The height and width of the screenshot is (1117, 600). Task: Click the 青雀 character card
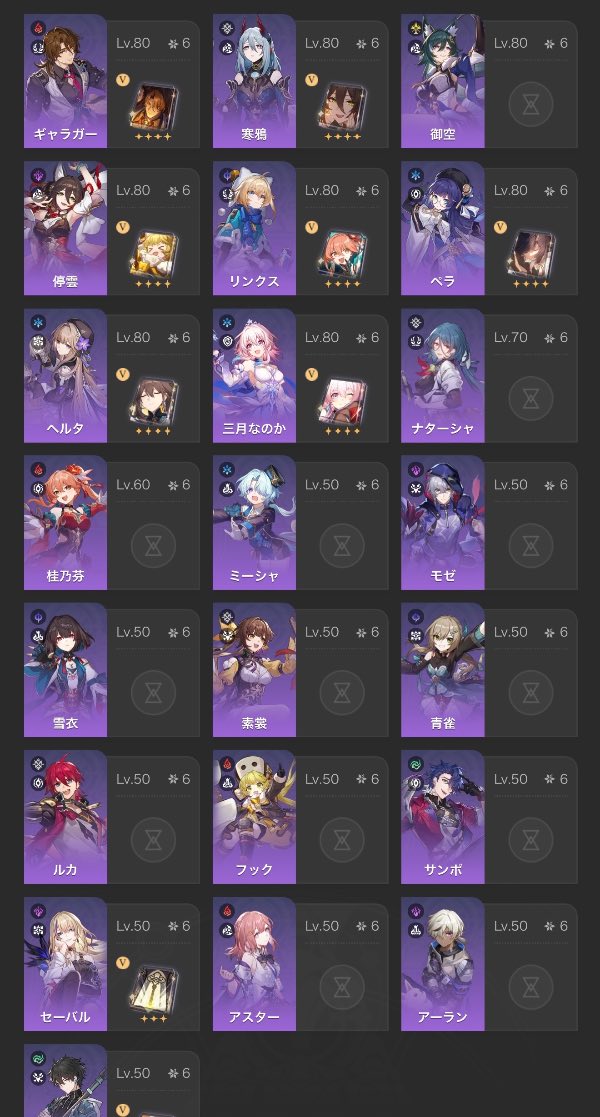[x=489, y=670]
